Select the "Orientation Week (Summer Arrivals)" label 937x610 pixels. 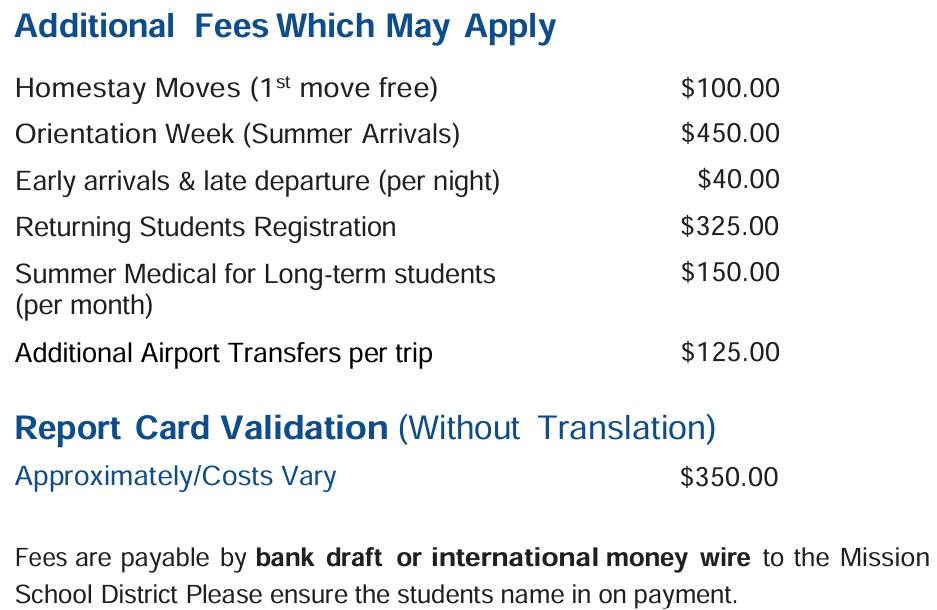pos(237,134)
